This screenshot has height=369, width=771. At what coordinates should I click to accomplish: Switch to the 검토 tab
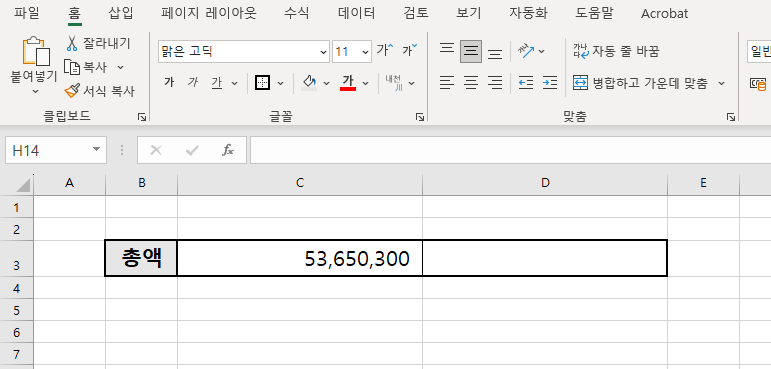coord(416,13)
